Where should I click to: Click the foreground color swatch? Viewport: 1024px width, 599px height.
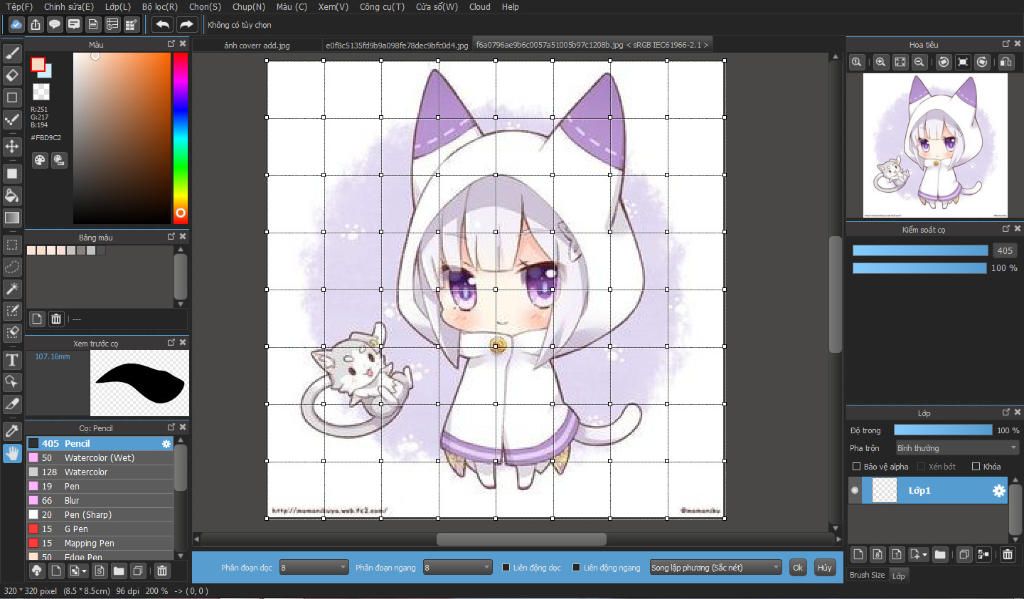click(38, 64)
